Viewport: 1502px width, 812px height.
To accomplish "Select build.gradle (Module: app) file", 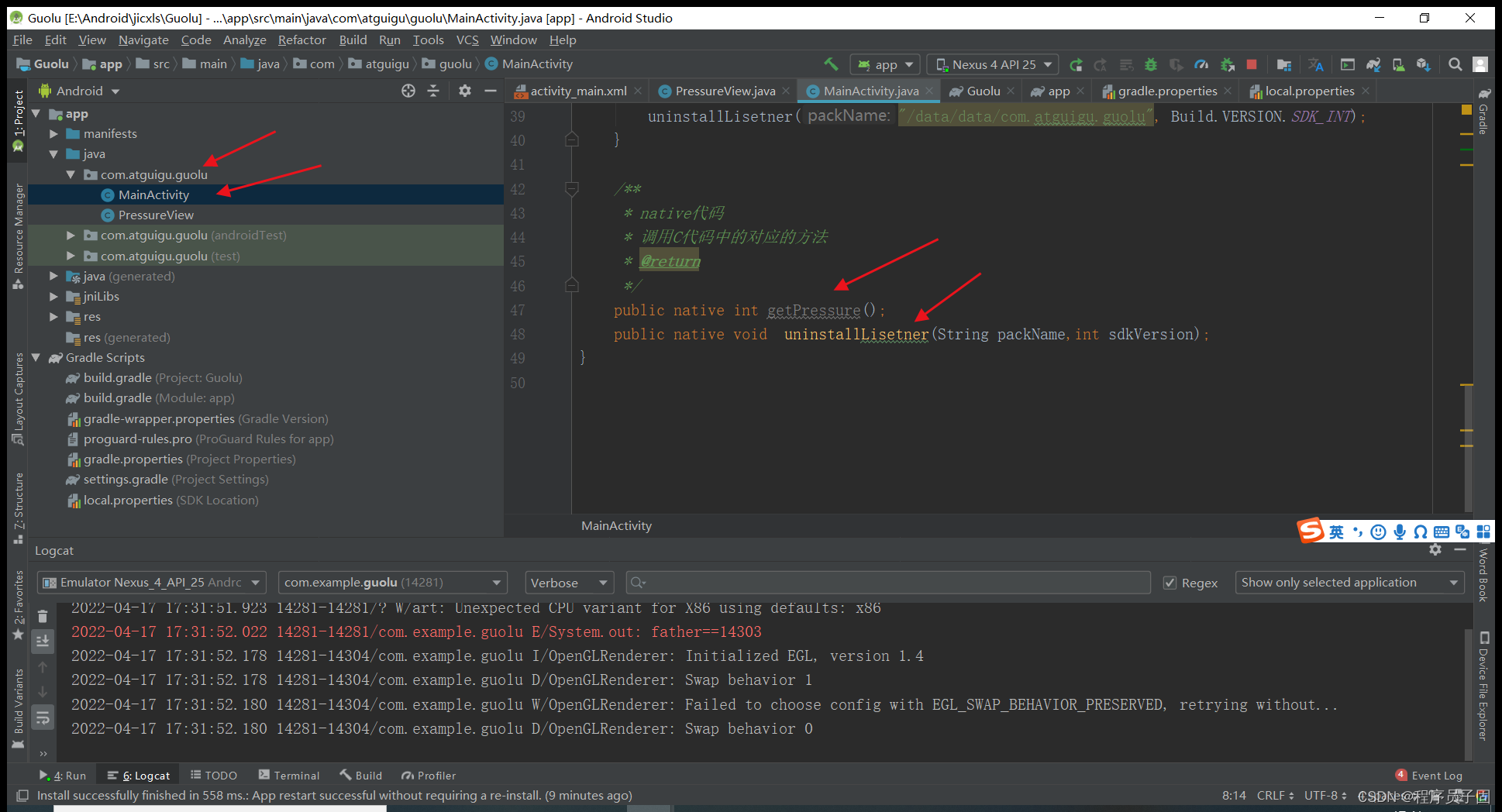I will tap(159, 398).
